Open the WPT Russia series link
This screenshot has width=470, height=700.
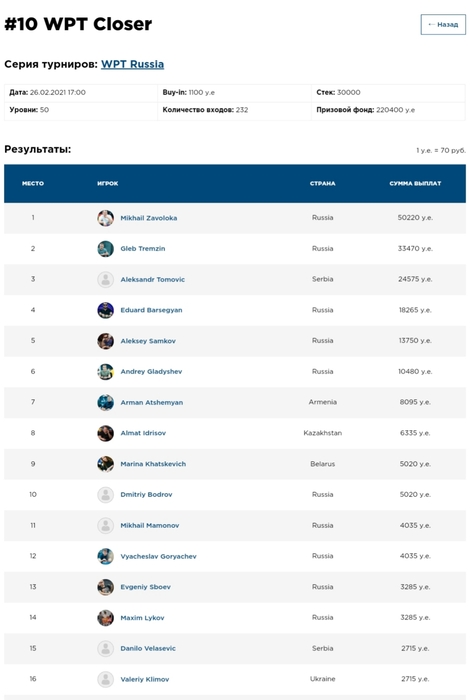tap(133, 64)
